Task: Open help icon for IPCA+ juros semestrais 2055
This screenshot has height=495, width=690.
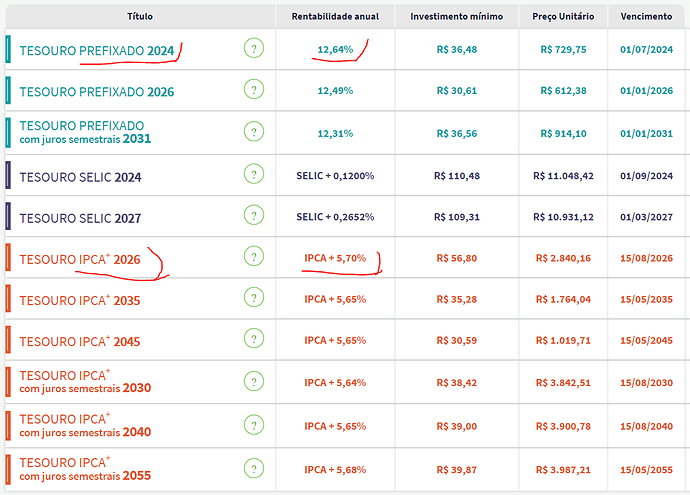Action: pos(254,468)
